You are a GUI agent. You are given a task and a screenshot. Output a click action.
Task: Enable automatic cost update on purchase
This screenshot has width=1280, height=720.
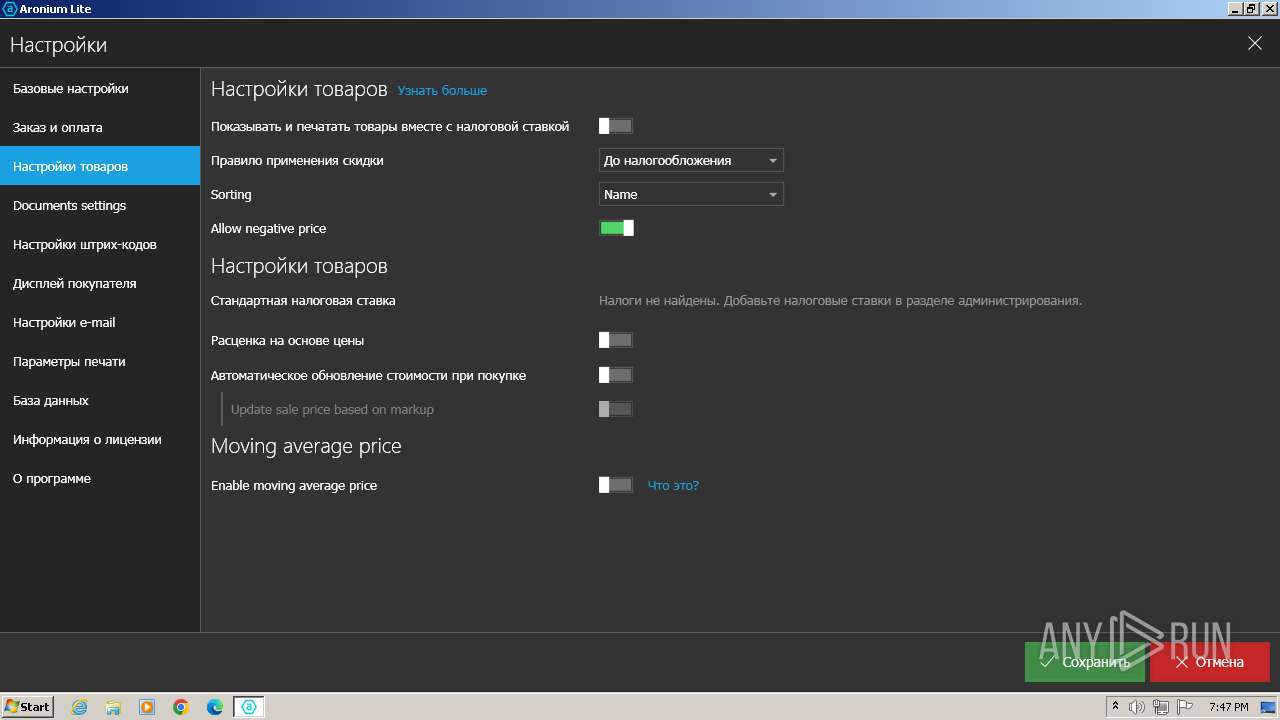(x=616, y=375)
